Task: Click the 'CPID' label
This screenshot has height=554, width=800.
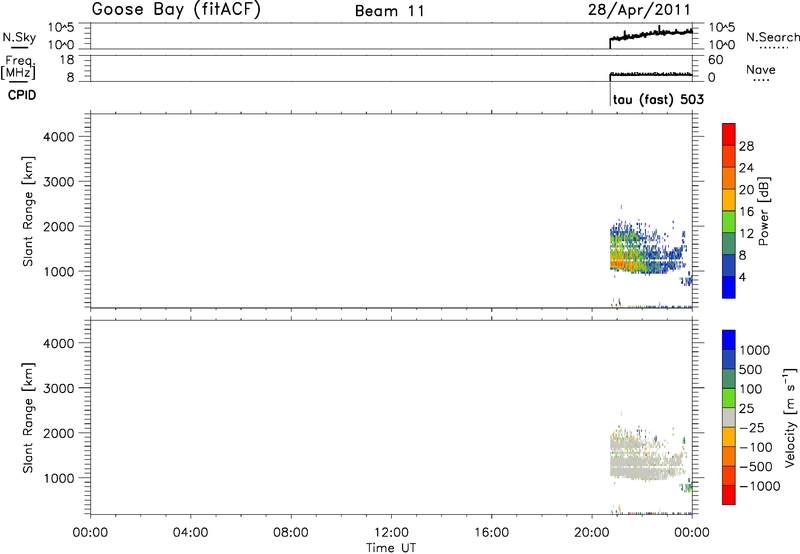Action: (22, 95)
